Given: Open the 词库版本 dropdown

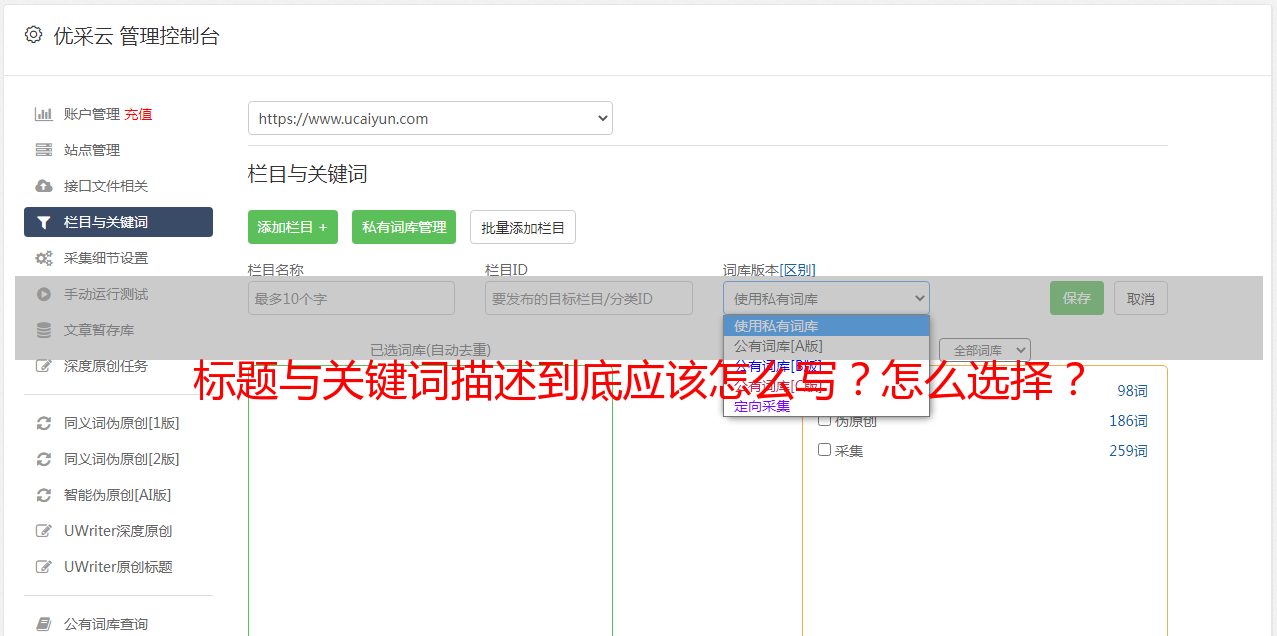Looking at the screenshot, I should pyautogui.click(x=826, y=298).
